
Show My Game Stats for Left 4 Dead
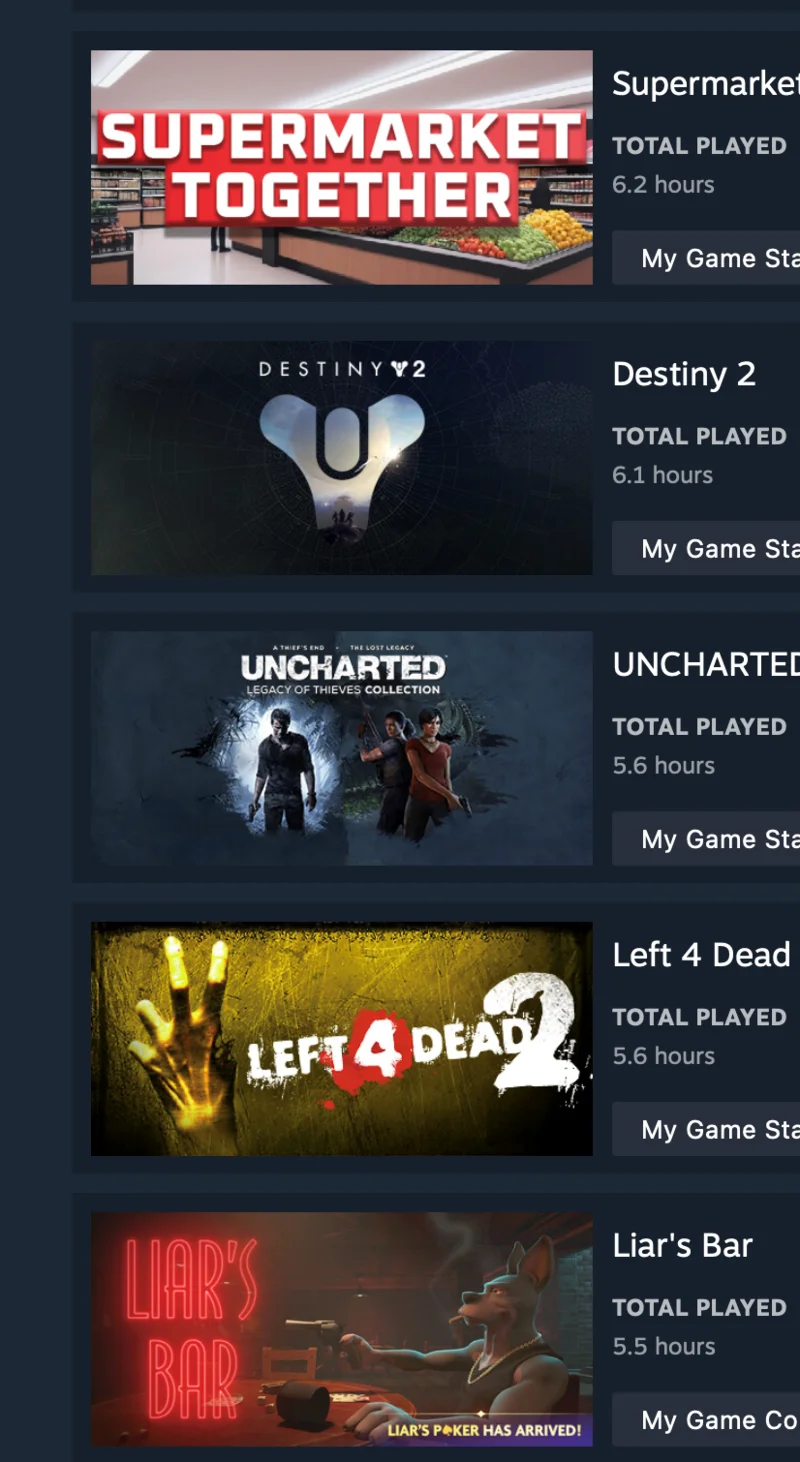click(x=706, y=1129)
